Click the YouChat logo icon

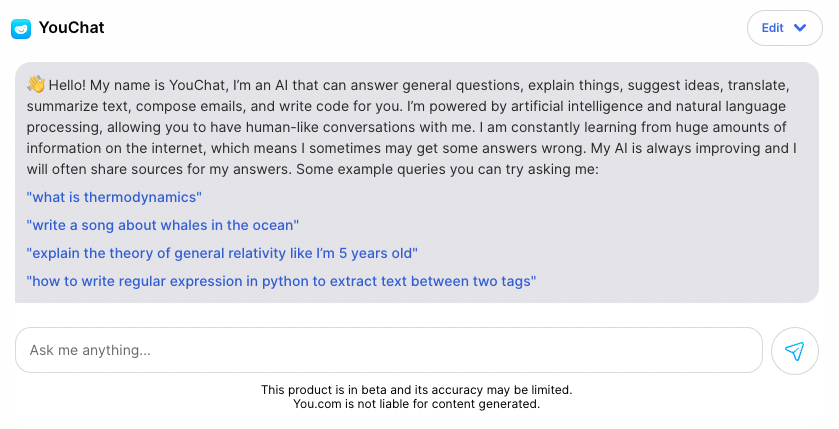point(21,28)
